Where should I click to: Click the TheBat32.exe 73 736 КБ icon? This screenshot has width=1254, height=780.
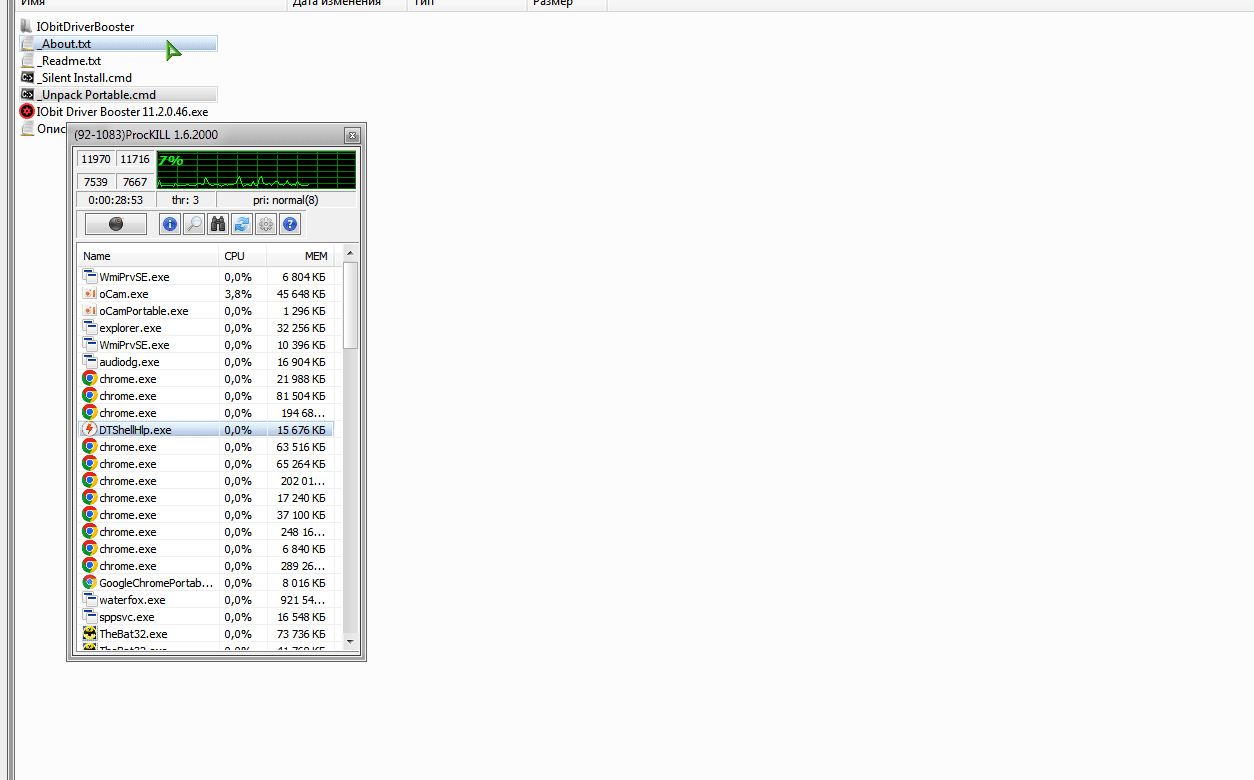(x=89, y=634)
